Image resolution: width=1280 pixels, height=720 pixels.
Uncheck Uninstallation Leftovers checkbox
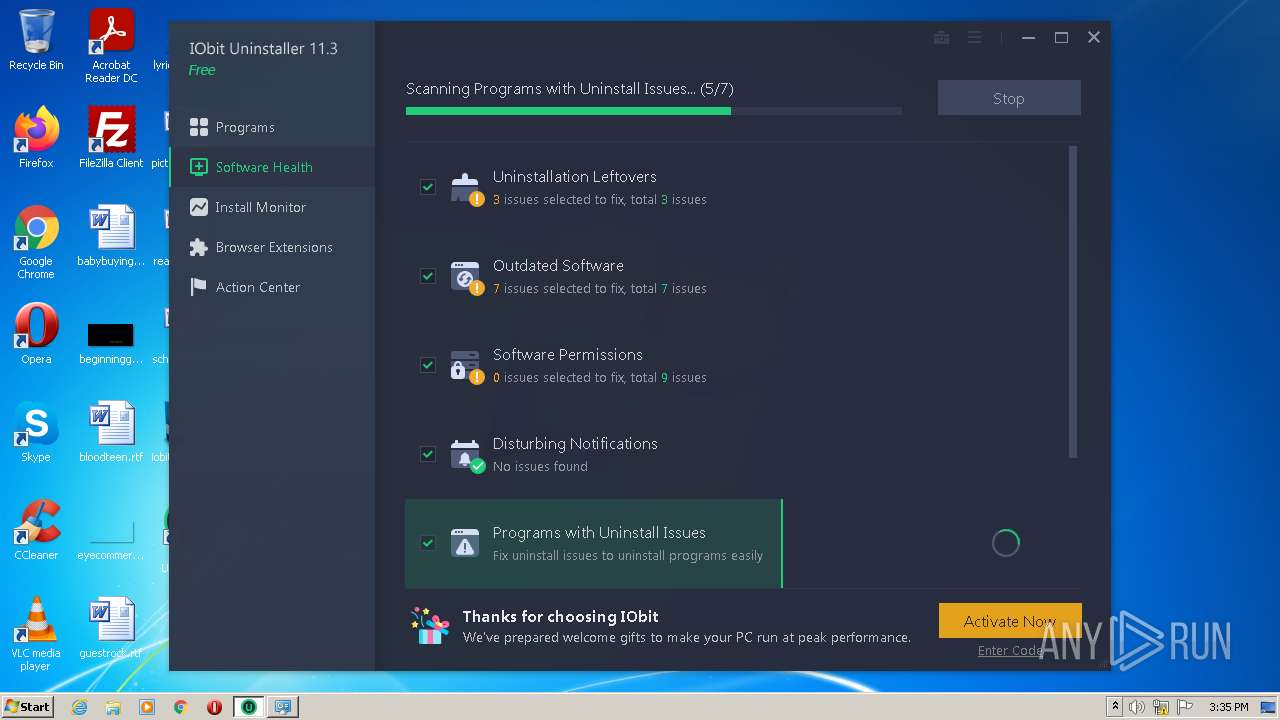coord(428,187)
